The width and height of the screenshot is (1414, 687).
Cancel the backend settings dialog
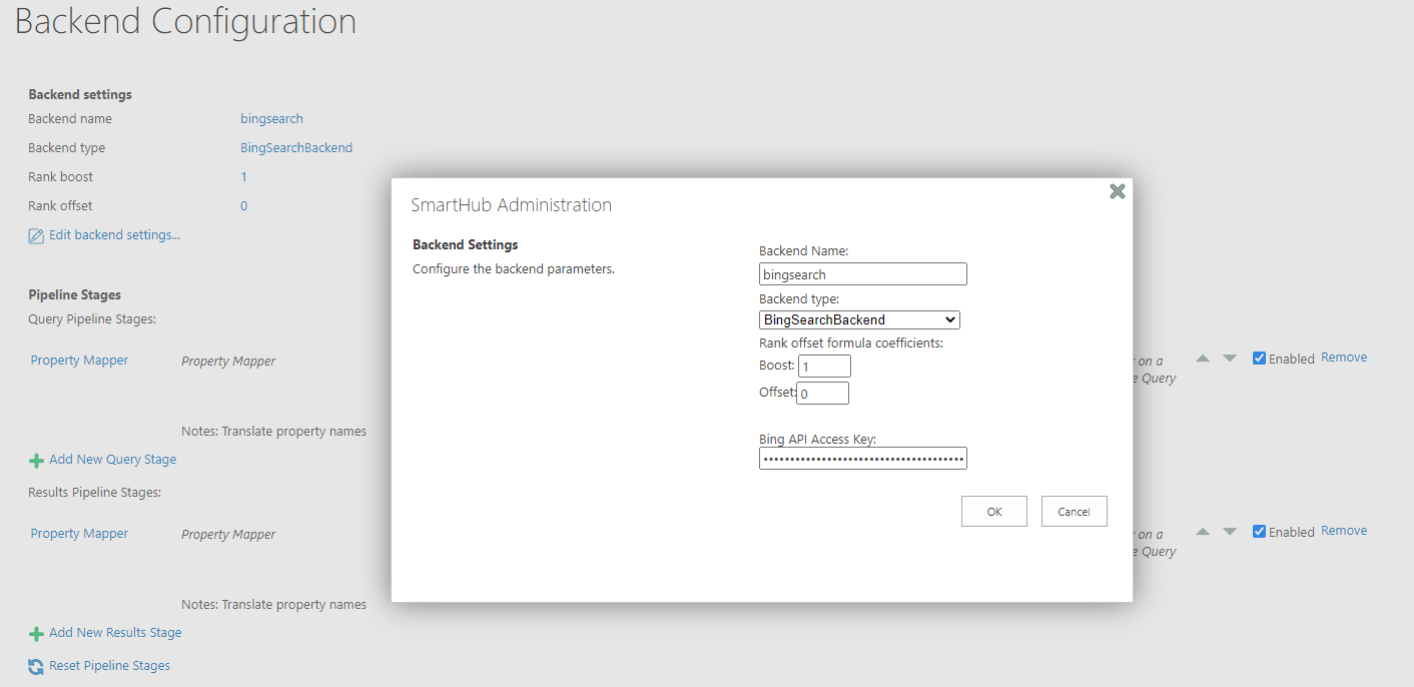tap(1073, 511)
